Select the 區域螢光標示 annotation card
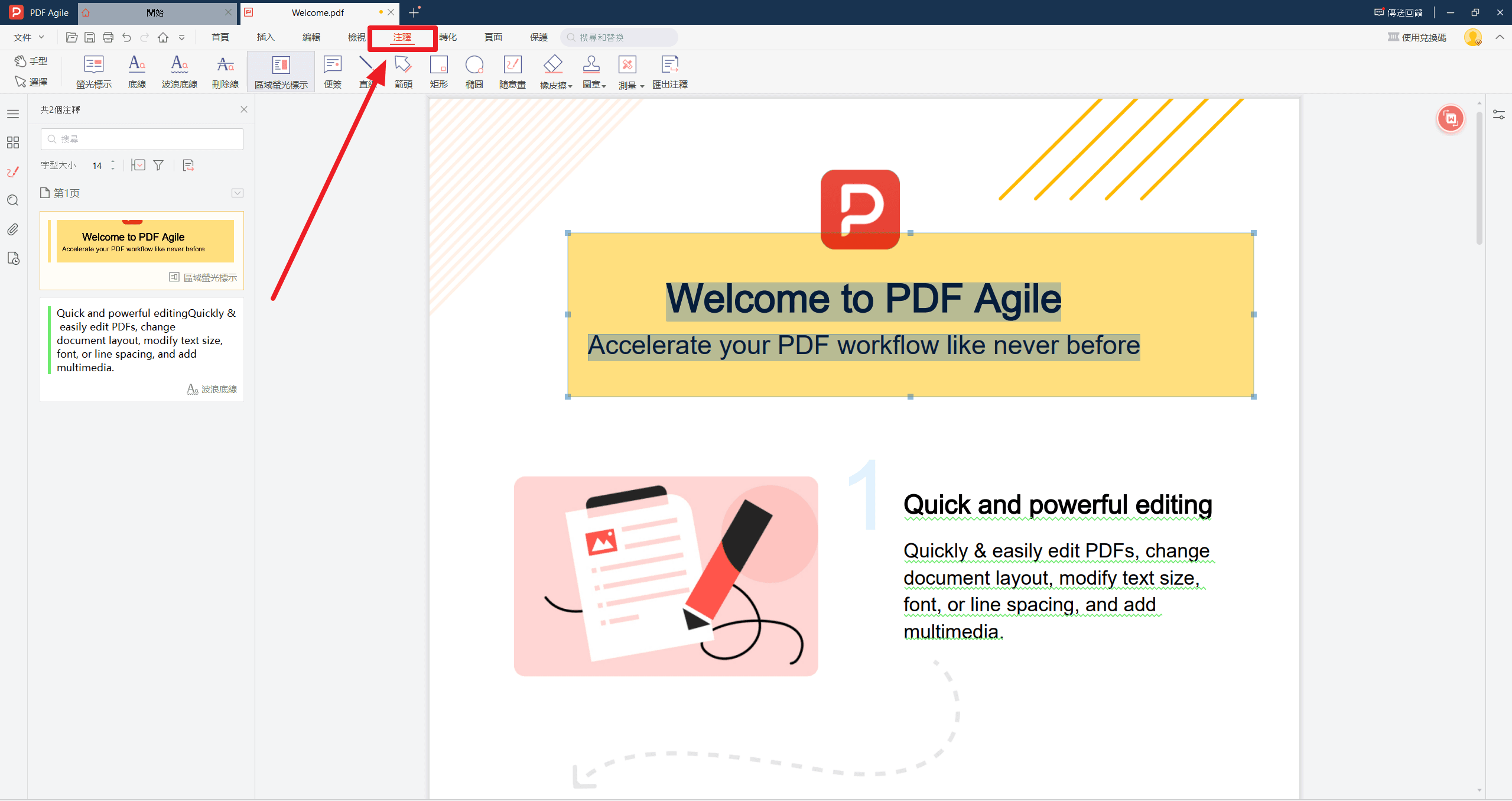The width and height of the screenshot is (1512, 801). click(x=142, y=251)
